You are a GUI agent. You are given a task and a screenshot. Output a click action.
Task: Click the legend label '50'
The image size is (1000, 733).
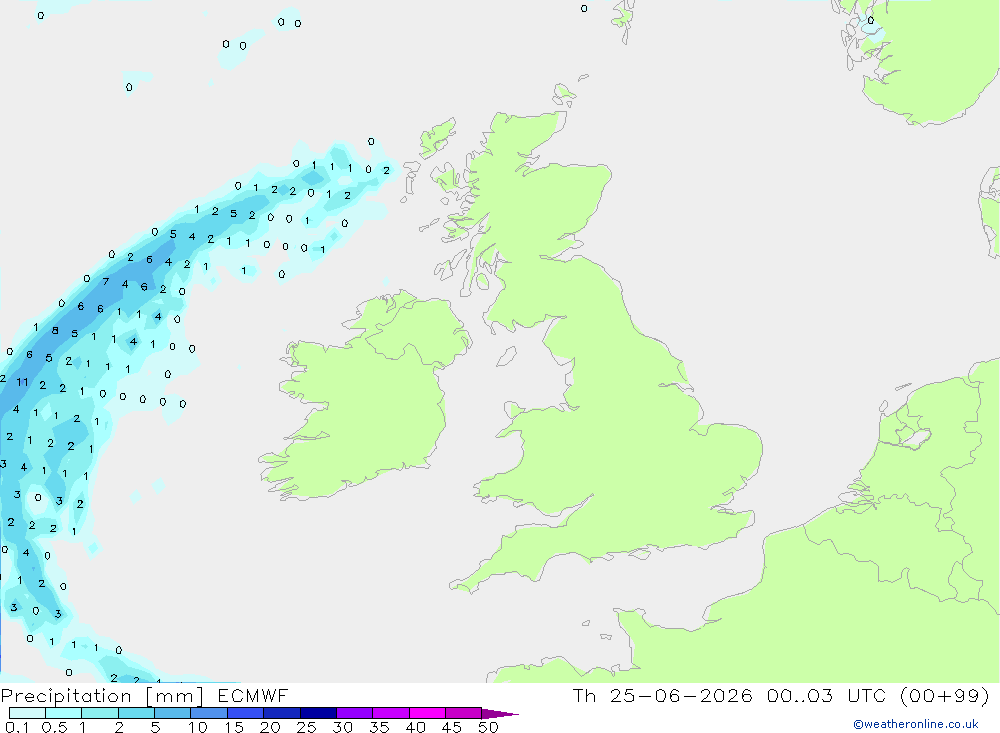click(x=488, y=727)
